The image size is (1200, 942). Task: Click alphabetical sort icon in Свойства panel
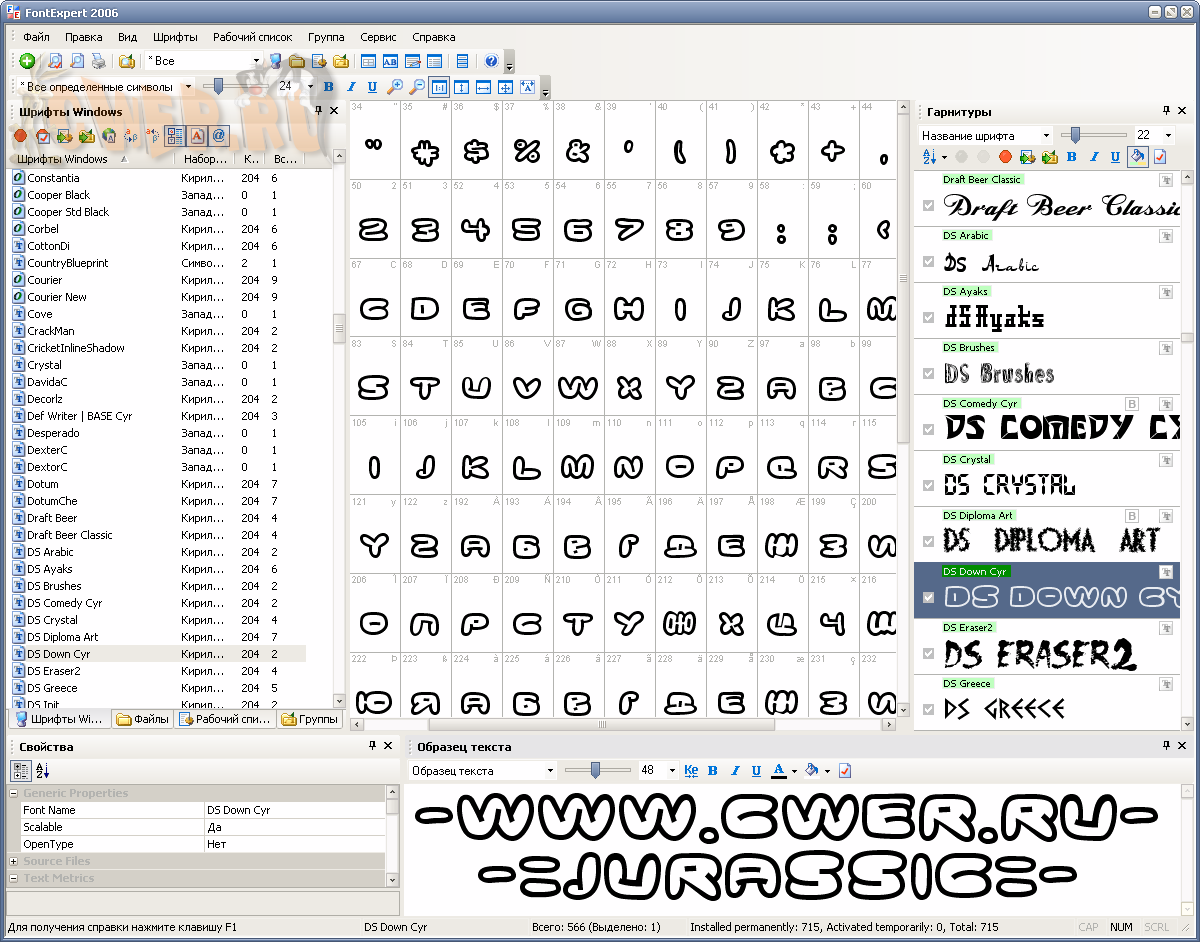tap(42, 771)
